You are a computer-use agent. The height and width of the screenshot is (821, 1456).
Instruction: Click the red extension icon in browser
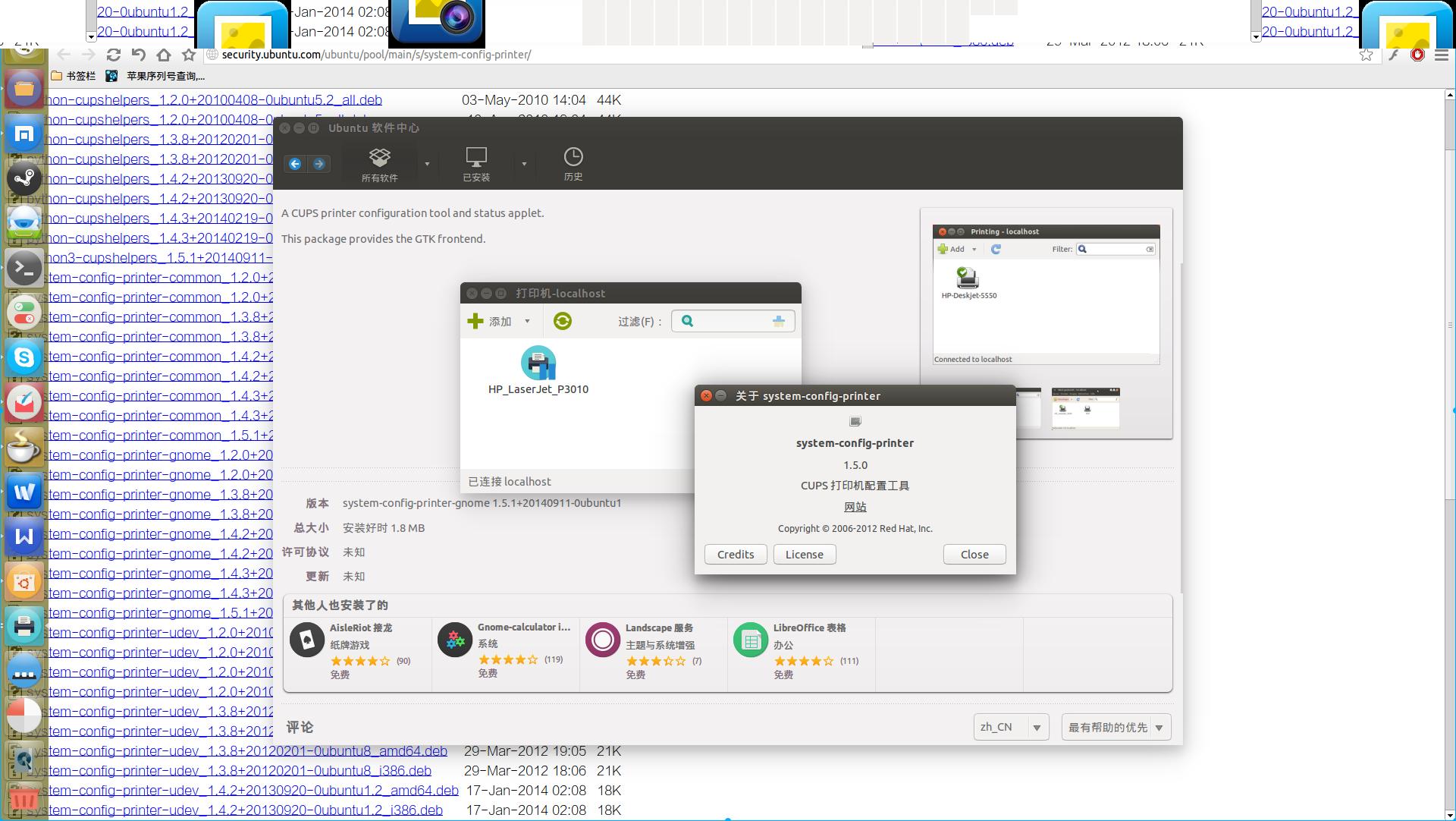click(1417, 55)
